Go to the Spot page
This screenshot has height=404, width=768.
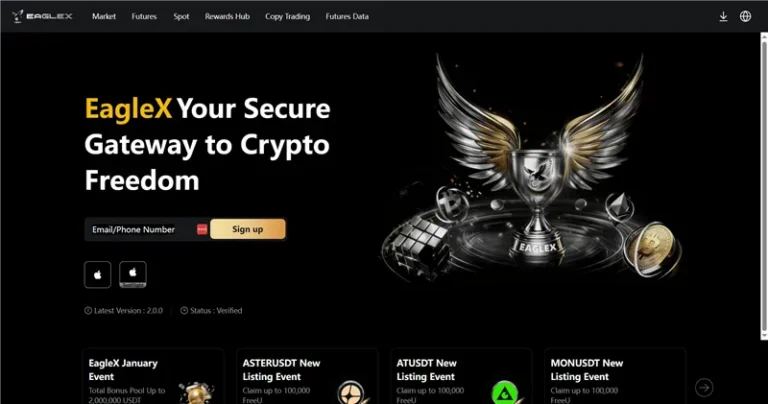point(181,16)
